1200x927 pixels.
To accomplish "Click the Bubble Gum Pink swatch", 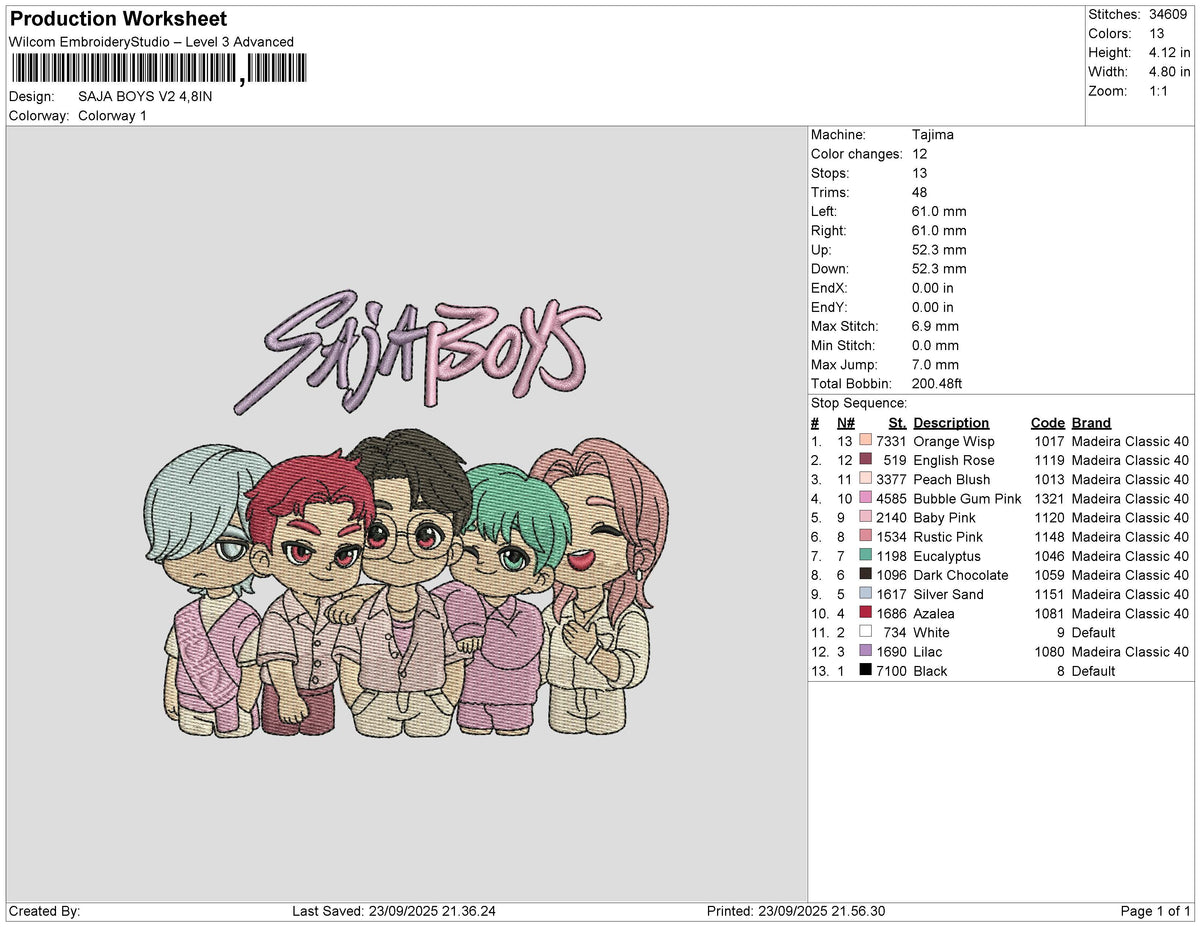I will coord(865,498).
